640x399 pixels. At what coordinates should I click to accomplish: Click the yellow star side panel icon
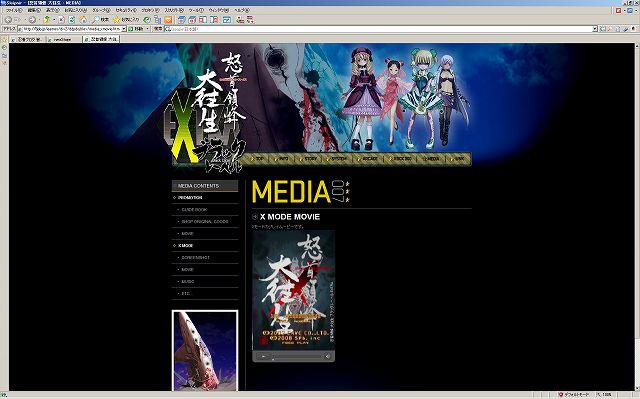click(4, 40)
